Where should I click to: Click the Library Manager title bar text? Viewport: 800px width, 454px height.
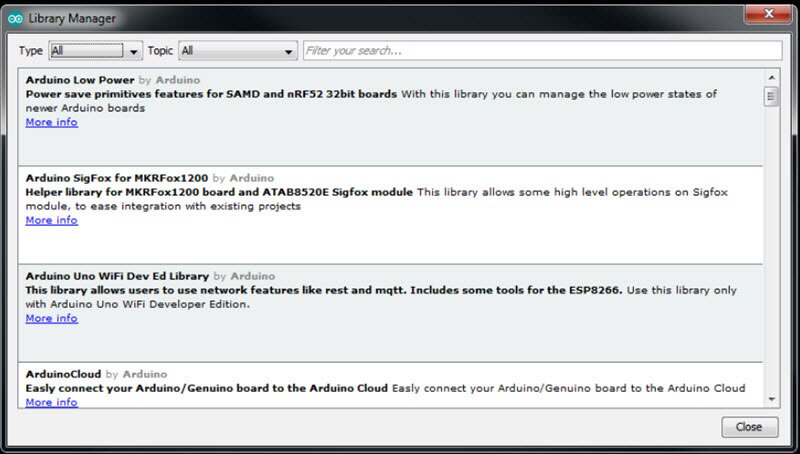71,19
